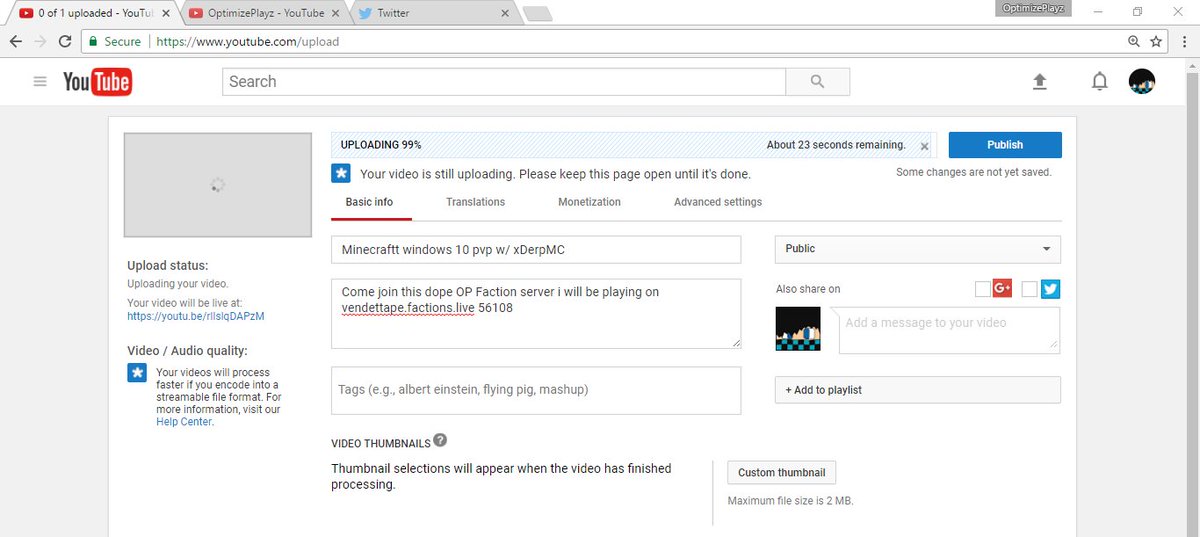Open the upload arrow icon in the header
The image size is (1200, 537).
click(x=1039, y=82)
